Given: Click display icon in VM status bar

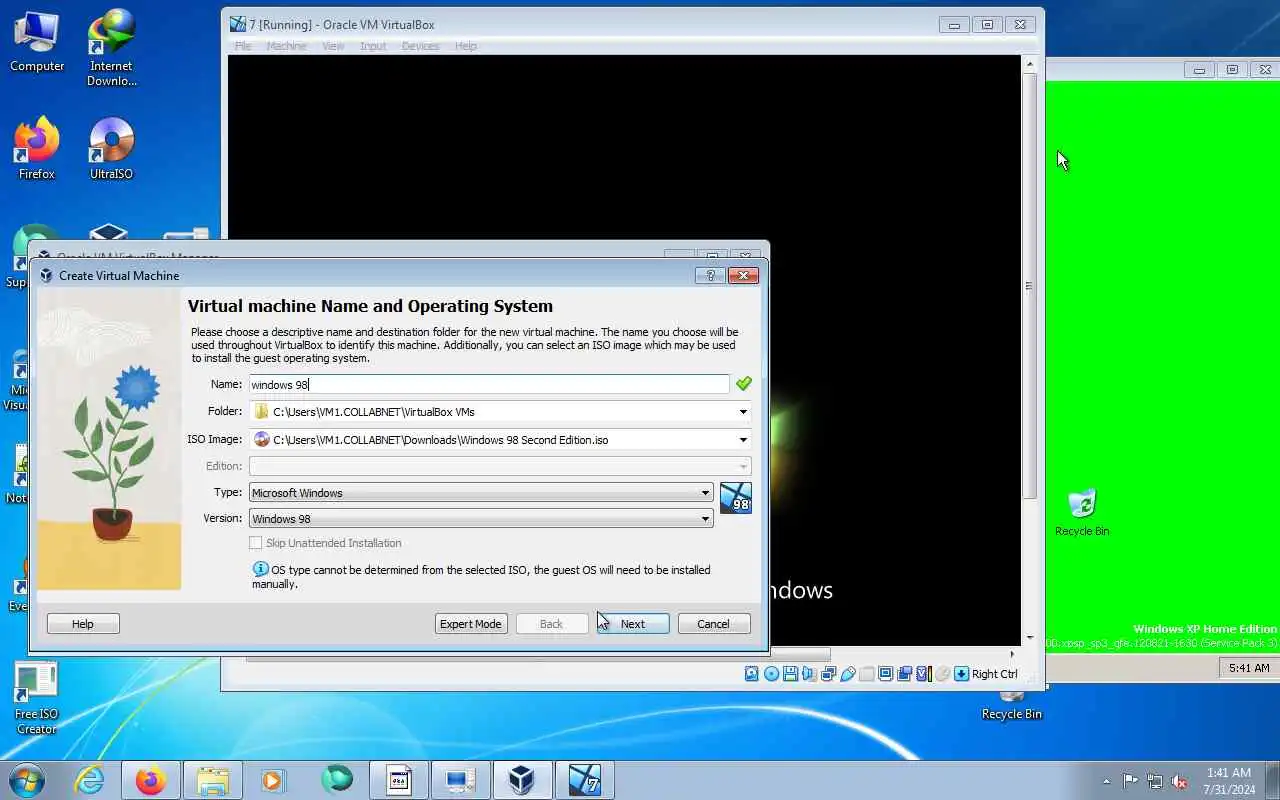Looking at the screenshot, I should click(886, 674).
